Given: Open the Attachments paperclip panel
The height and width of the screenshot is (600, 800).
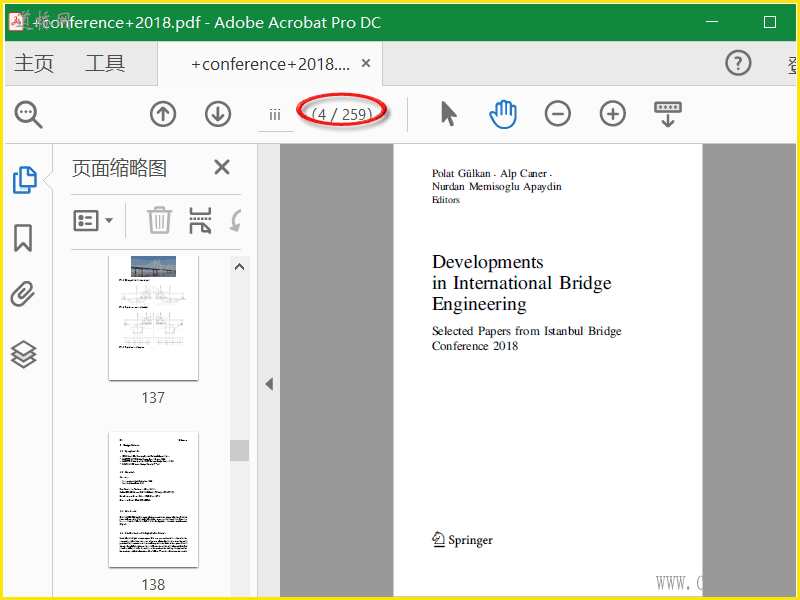Looking at the screenshot, I should (x=23, y=294).
